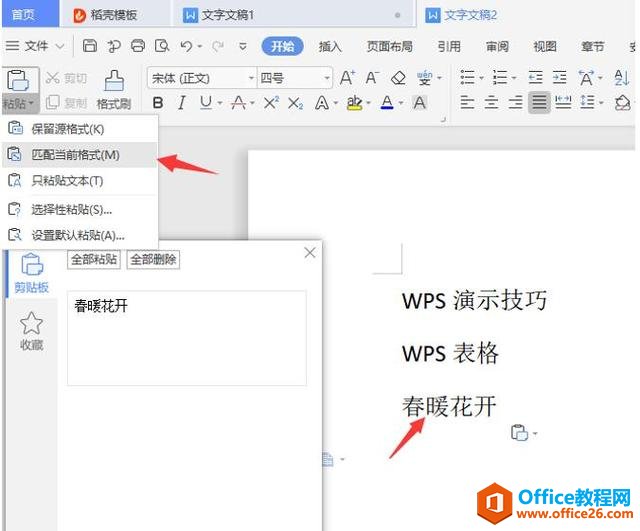The height and width of the screenshot is (531, 640).
Task: Apply Subscript formatting
Action: 295,103
